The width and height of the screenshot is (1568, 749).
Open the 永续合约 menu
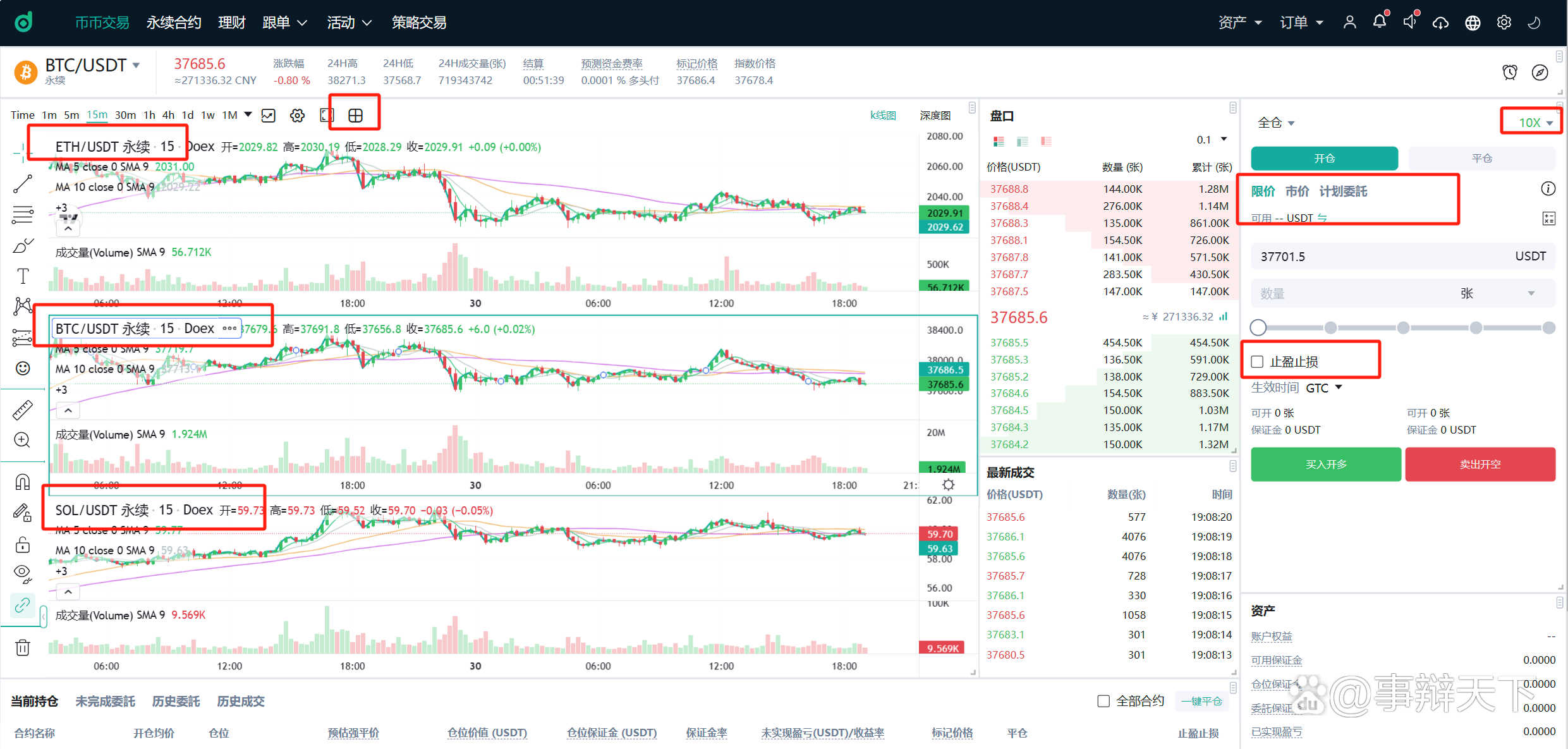pos(174,23)
